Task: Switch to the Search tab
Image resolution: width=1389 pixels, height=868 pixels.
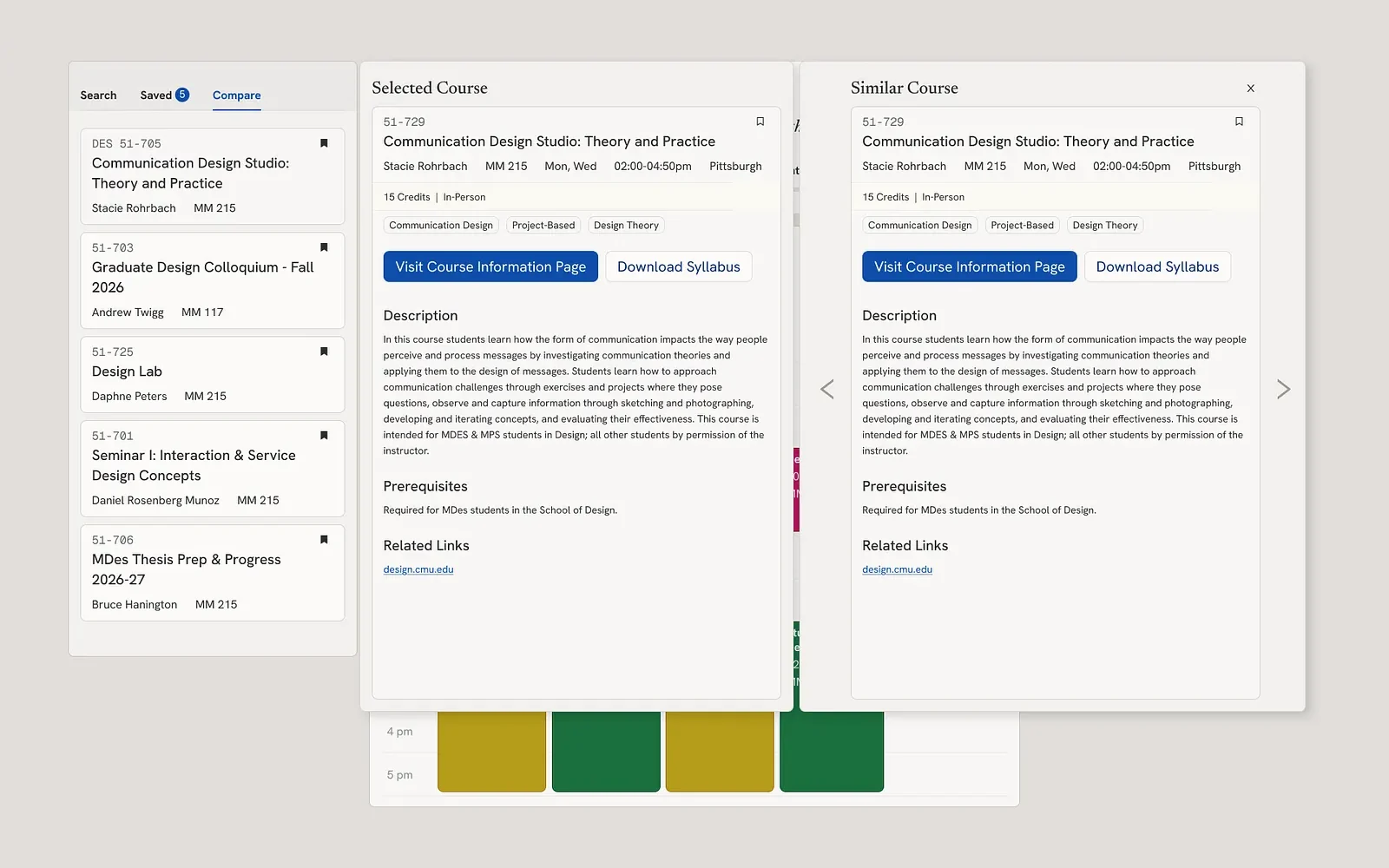Action: (x=98, y=95)
